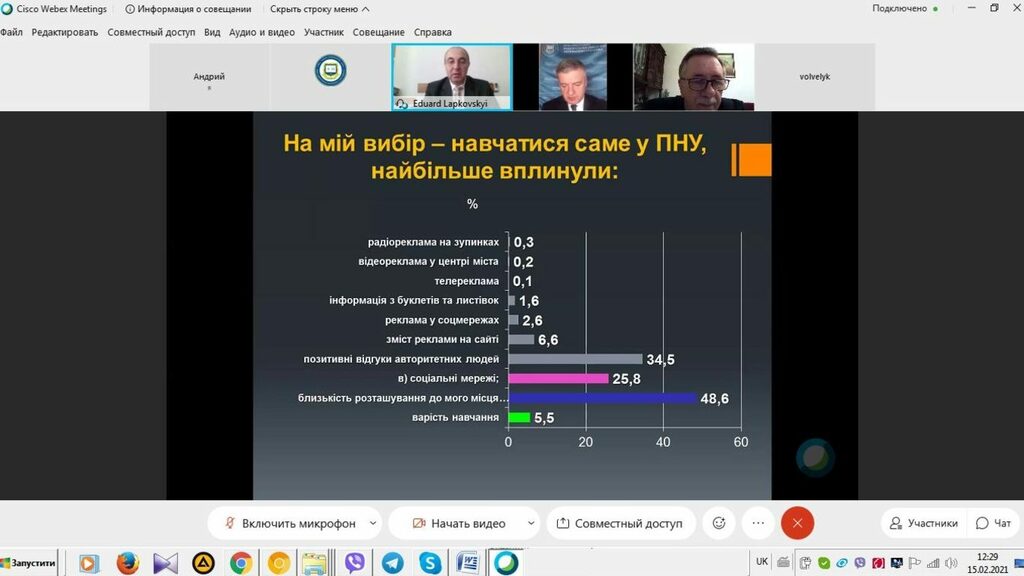Open the Word document in taskbar
Viewport: 1024px width, 576px height.
point(467,563)
